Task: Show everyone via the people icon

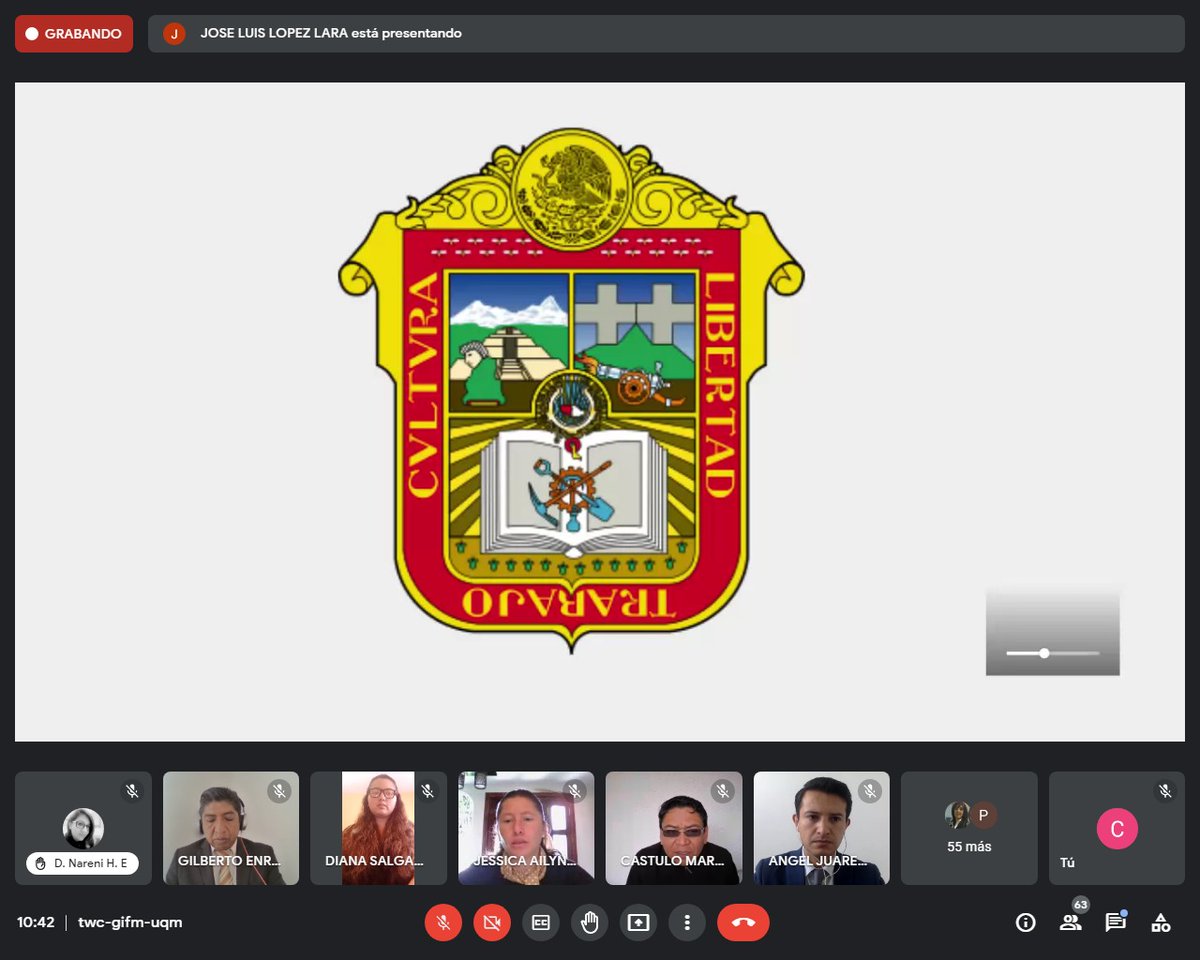Action: coord(1070,922)
